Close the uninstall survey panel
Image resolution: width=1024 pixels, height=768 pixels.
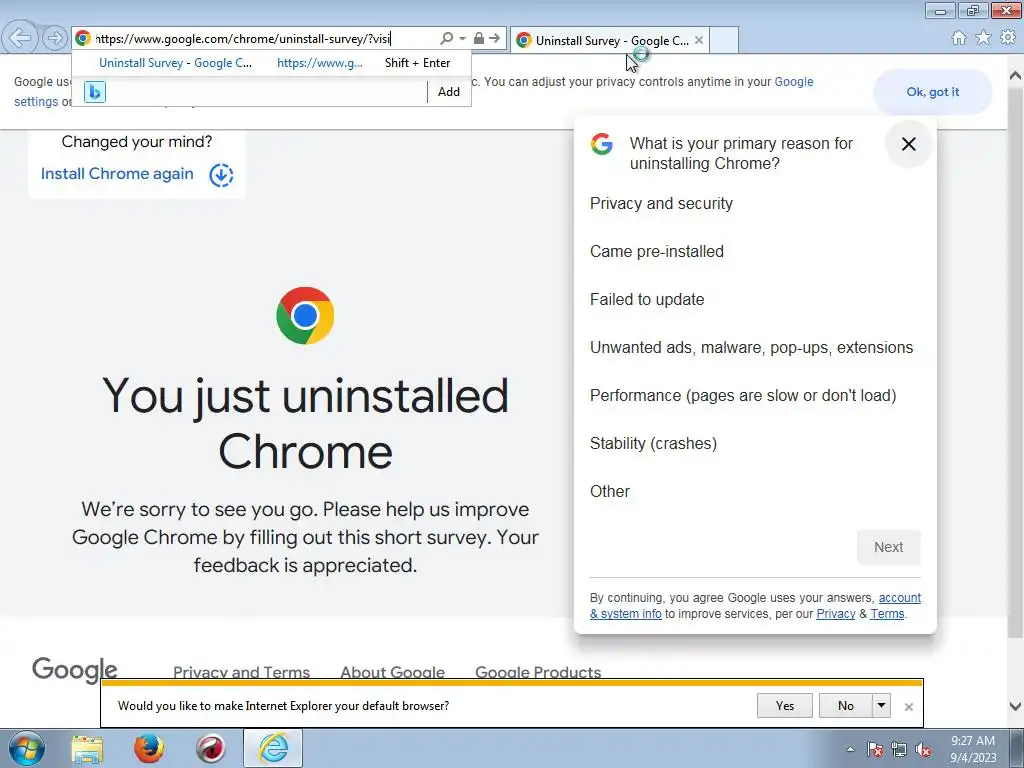[908, 144]
